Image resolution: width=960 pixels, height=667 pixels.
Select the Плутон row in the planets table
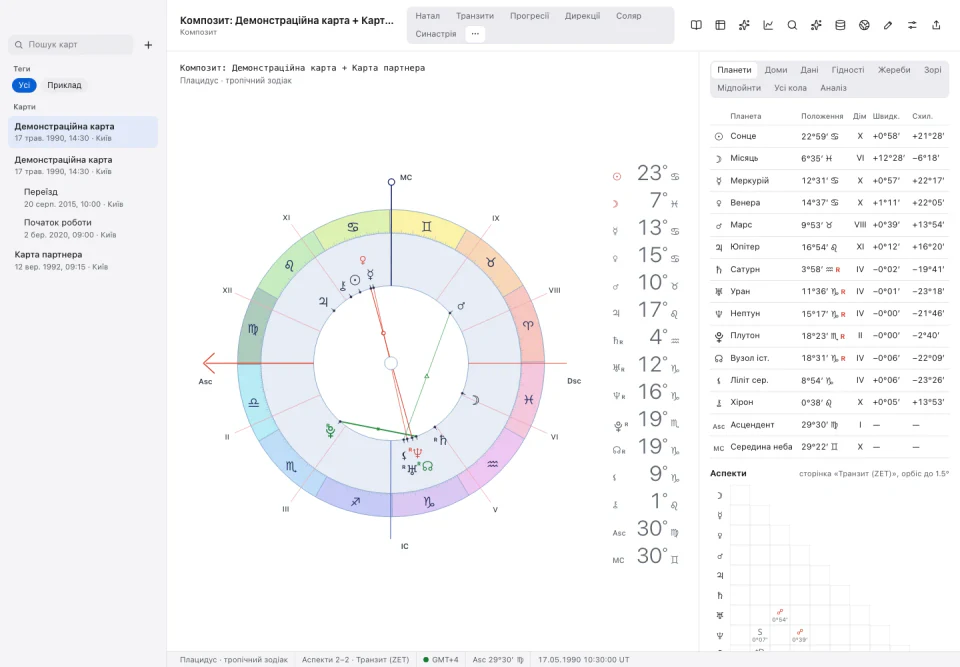(829, 336)
